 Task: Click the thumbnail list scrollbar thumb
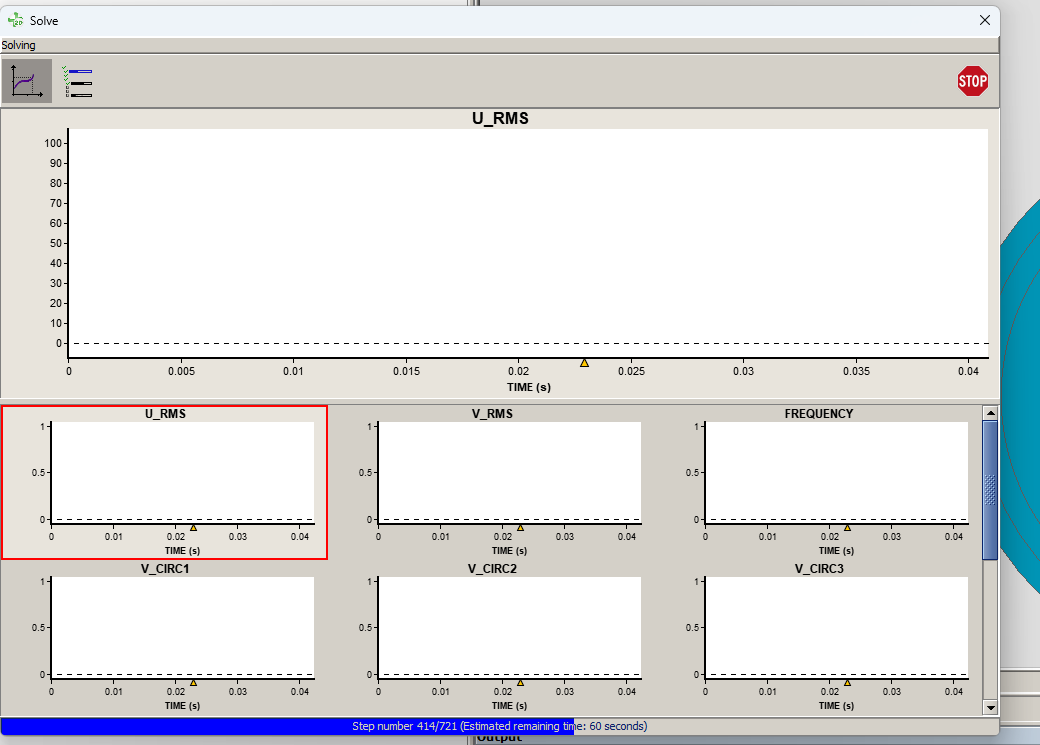click(x=990, y=490)
